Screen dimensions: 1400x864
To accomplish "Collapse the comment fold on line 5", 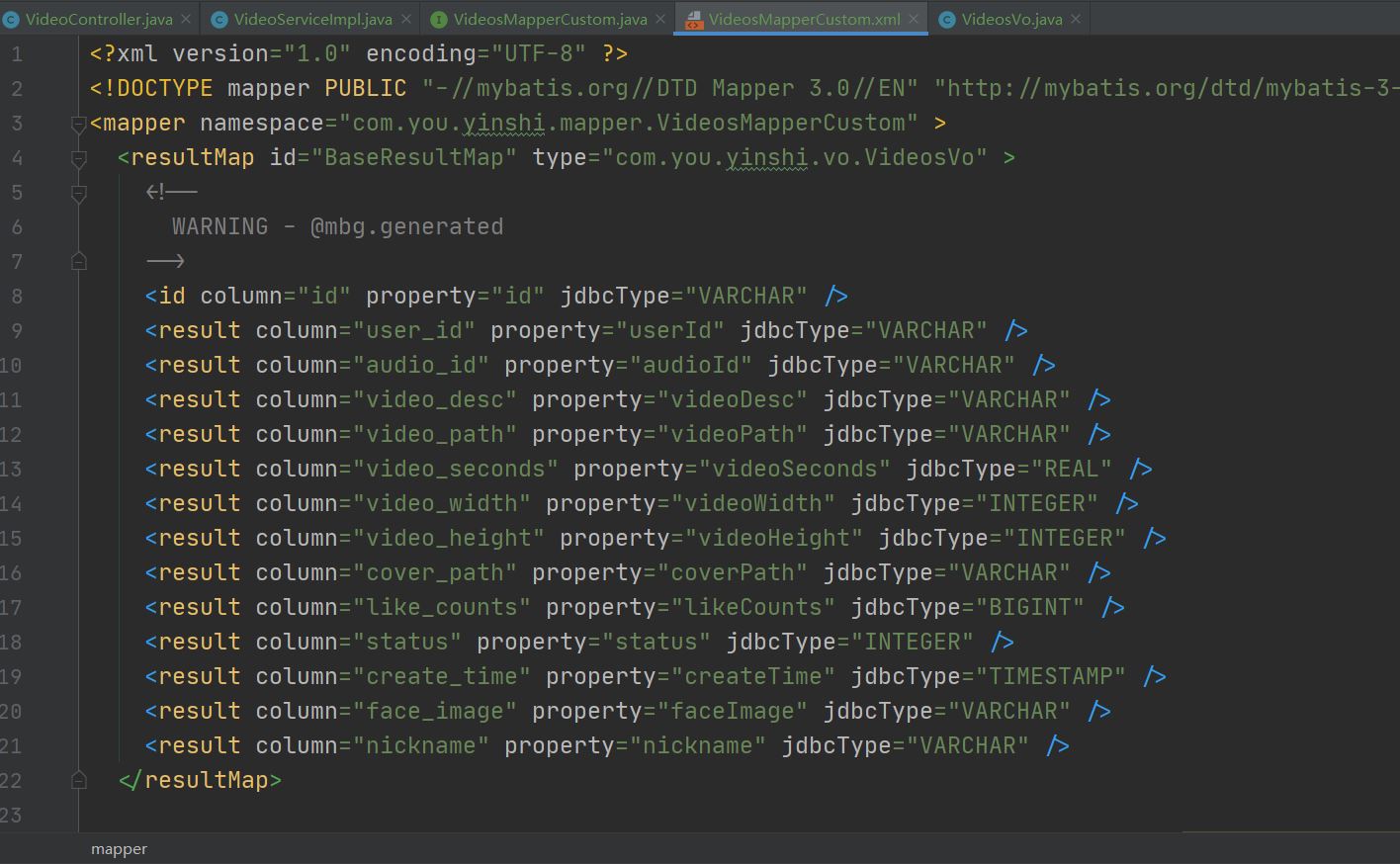I will (x=79, y=194).
